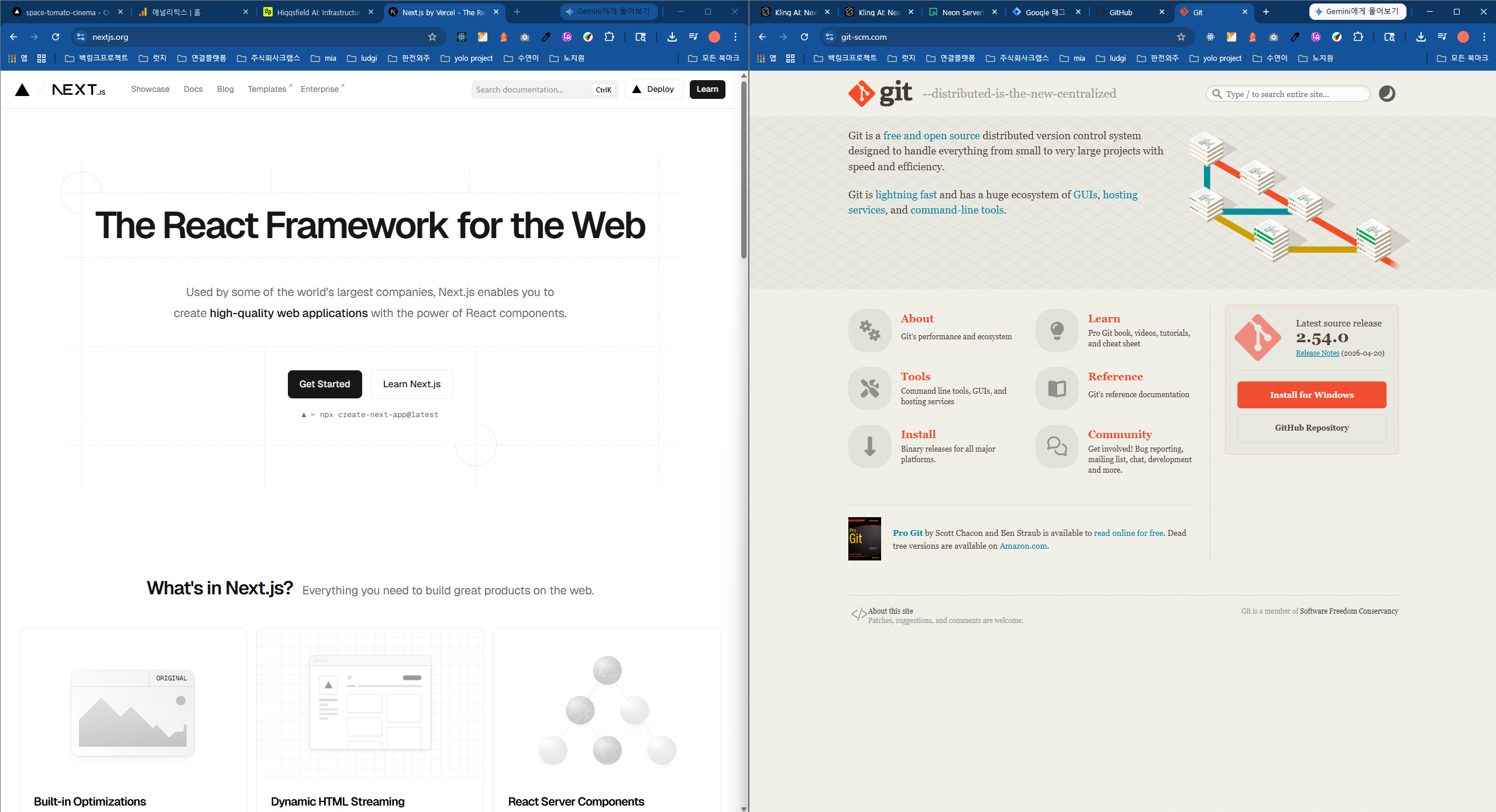This screenshot has width=1496, height=812.
Task: Click the camera extension icon in Git window
Action: 1274,37
